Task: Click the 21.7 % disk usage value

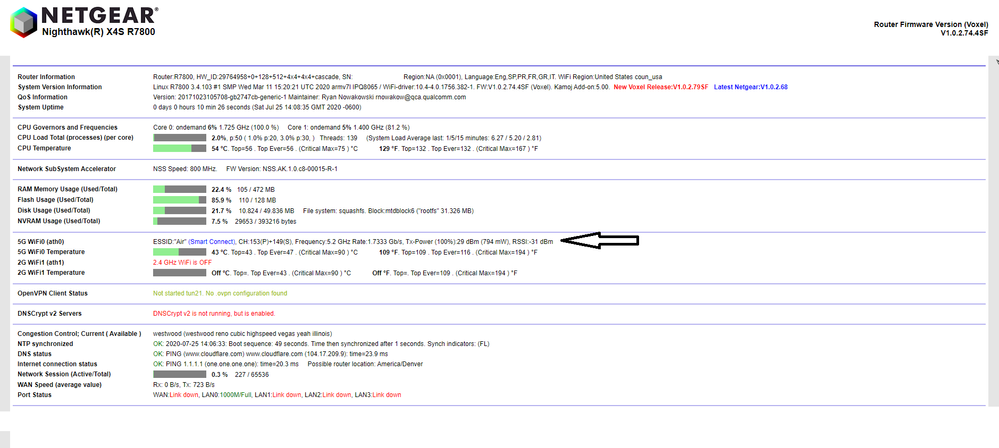Action: pyautogui.click(x=221, y=210)
